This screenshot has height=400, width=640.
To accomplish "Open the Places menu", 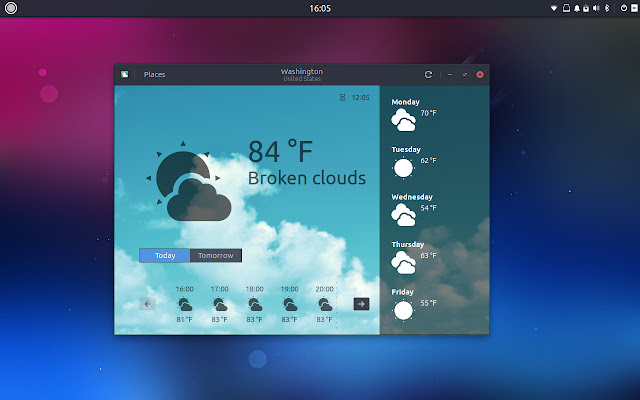I will (154, 75).
